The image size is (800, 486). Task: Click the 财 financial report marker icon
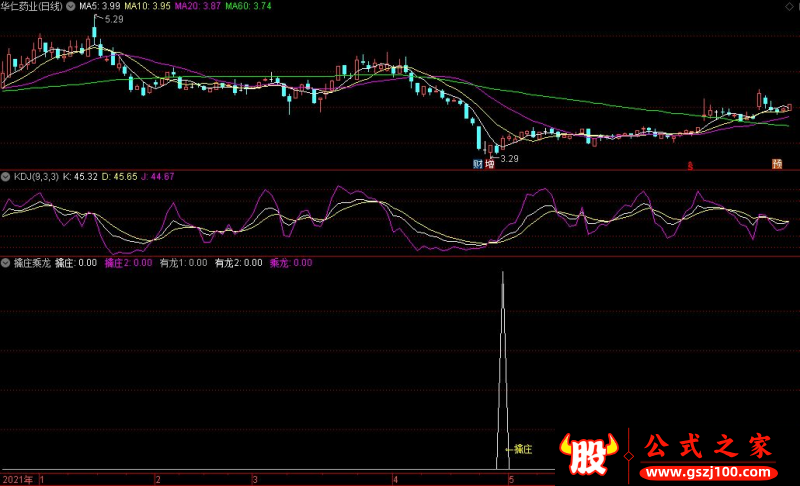coord(478,164)
